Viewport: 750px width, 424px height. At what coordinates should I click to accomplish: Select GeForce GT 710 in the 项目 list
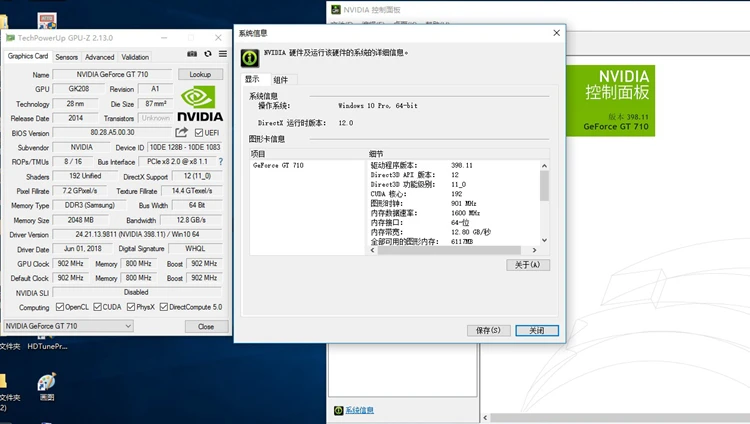[x=278, y=165]
